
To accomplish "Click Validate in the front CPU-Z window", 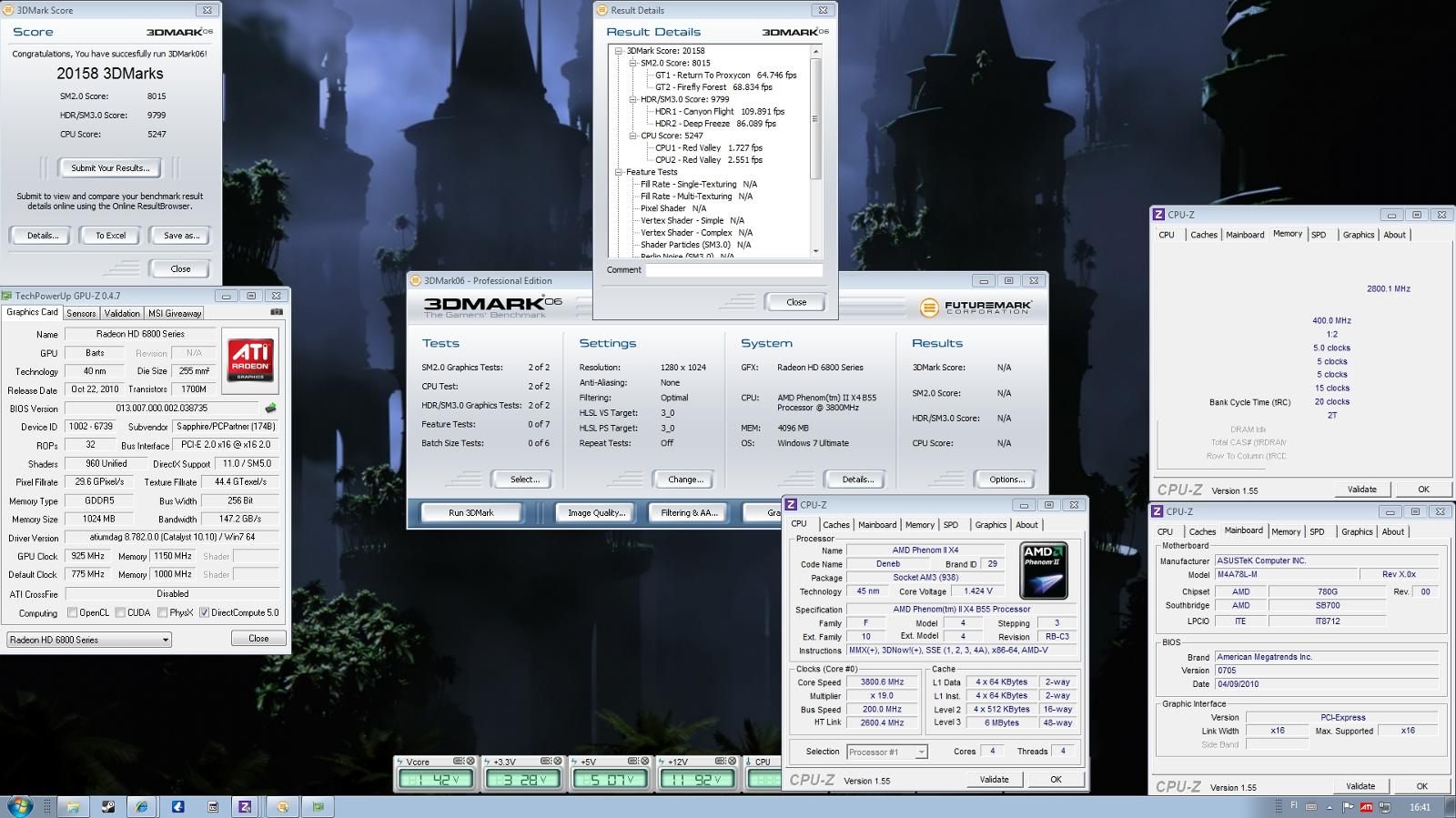I will tap(994, 780).
